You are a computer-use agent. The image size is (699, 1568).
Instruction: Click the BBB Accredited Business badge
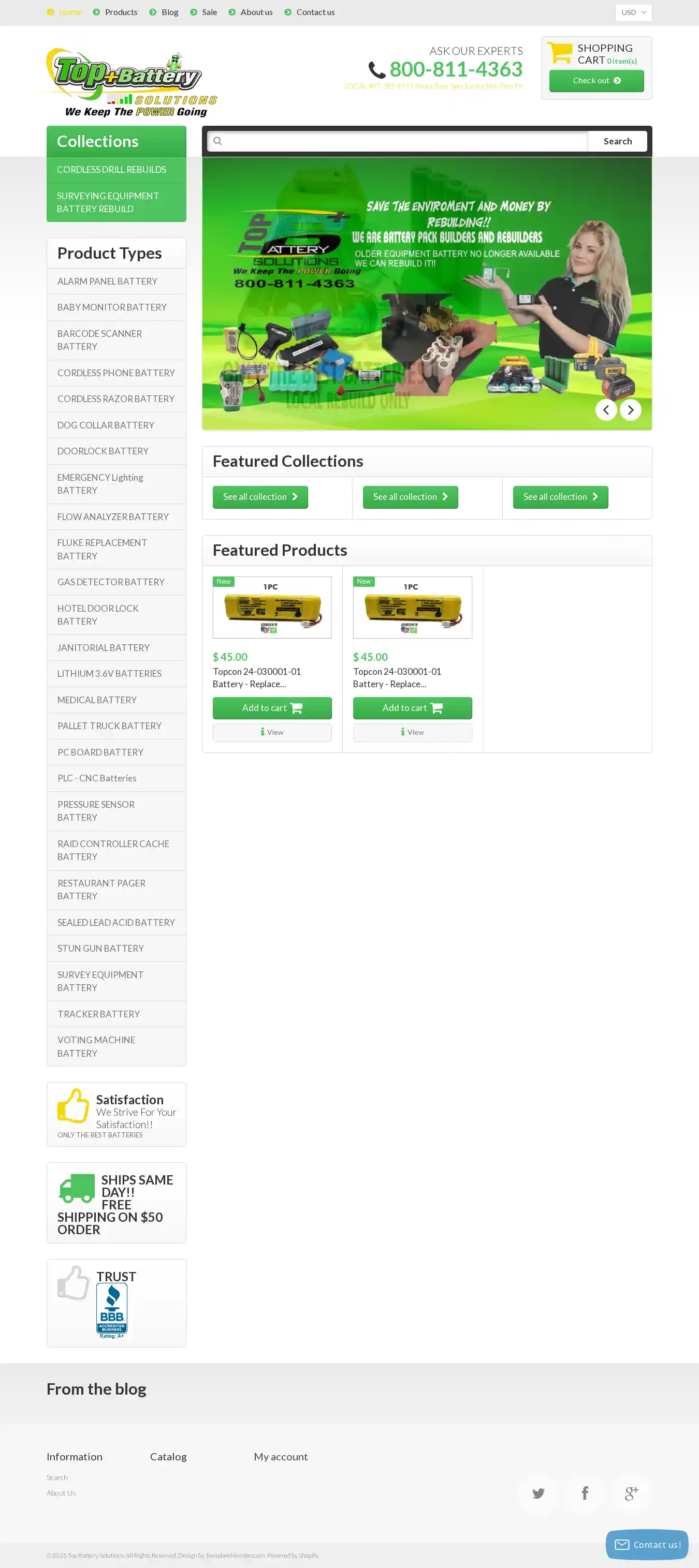pyautogui.click(x=112, y=1310)
